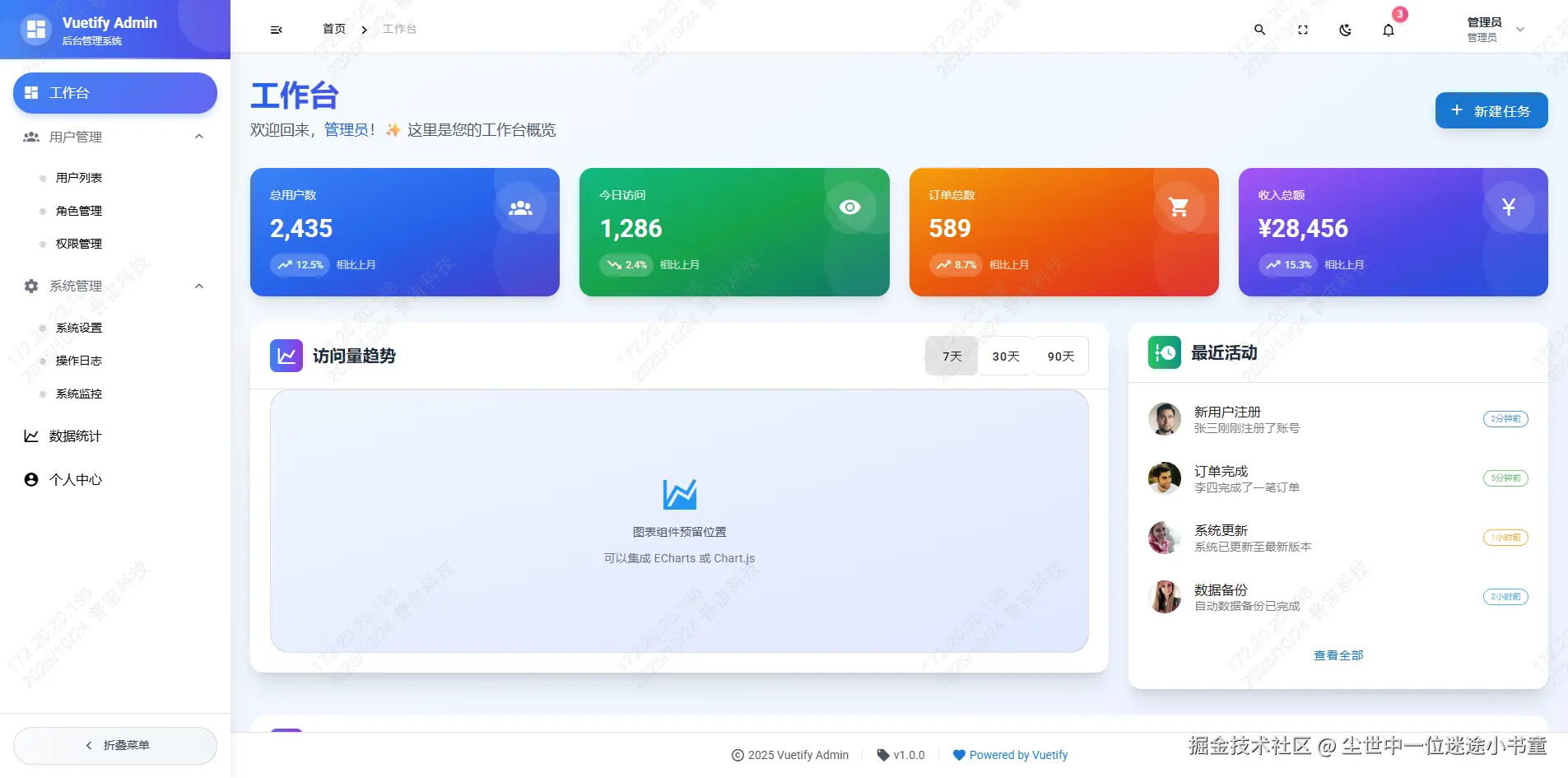The image size is (1568, 778).
Task: Click 查看全部 under recent activities
Action: click(x=1338, y=655)
